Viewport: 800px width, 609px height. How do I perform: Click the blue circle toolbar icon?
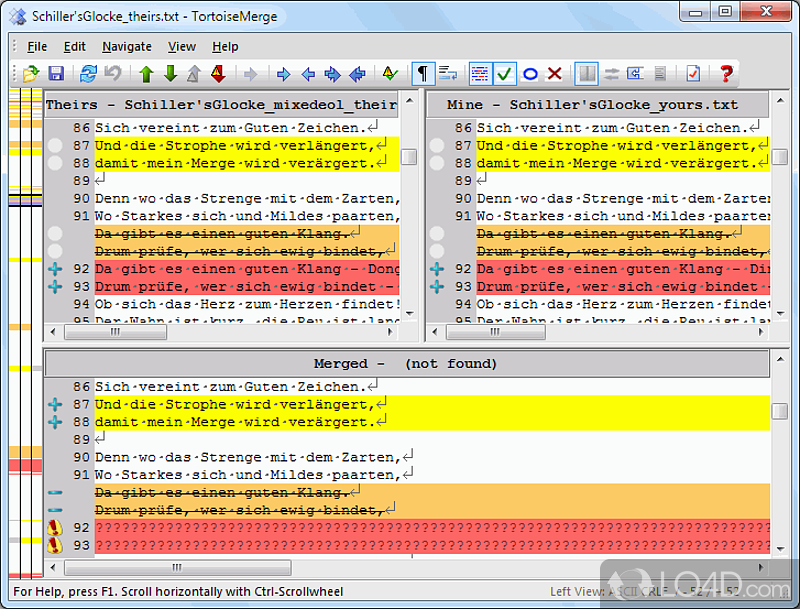530,74
